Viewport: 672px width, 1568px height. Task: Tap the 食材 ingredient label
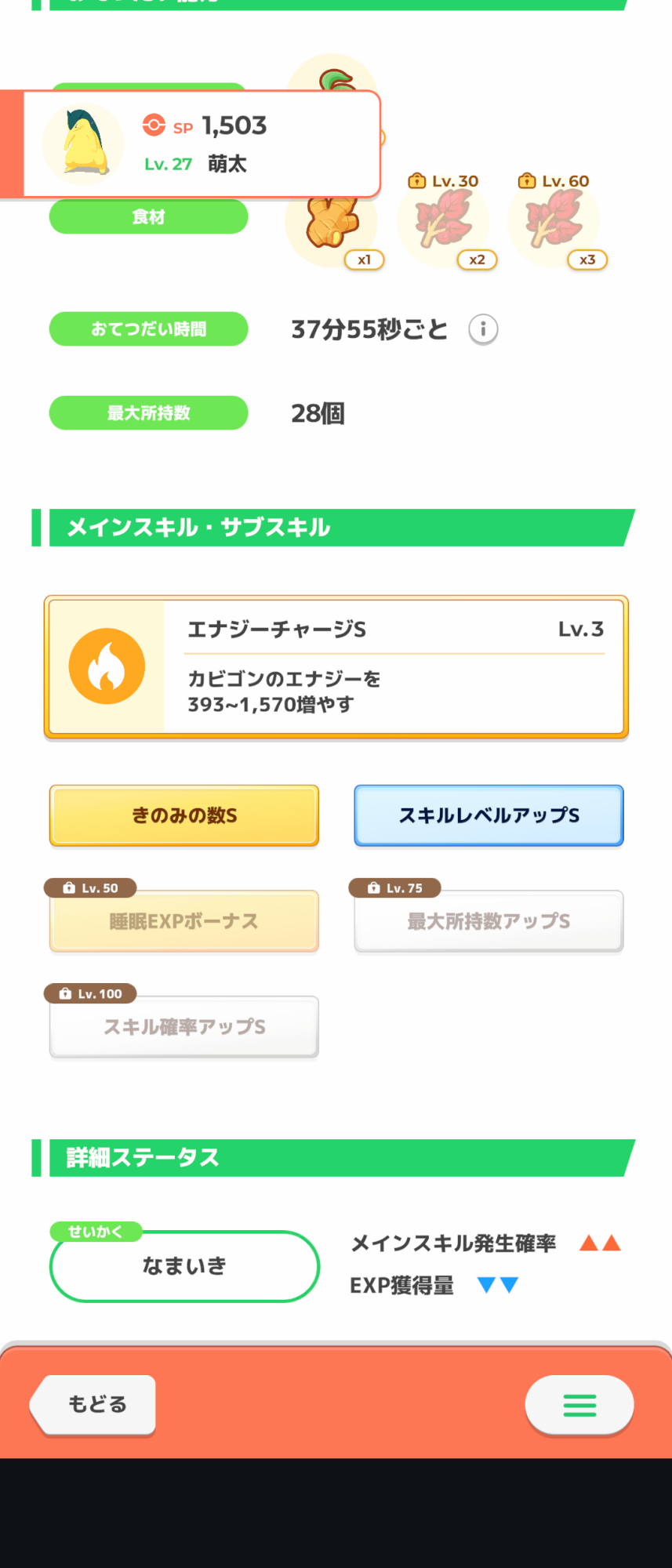click(148, 217)
